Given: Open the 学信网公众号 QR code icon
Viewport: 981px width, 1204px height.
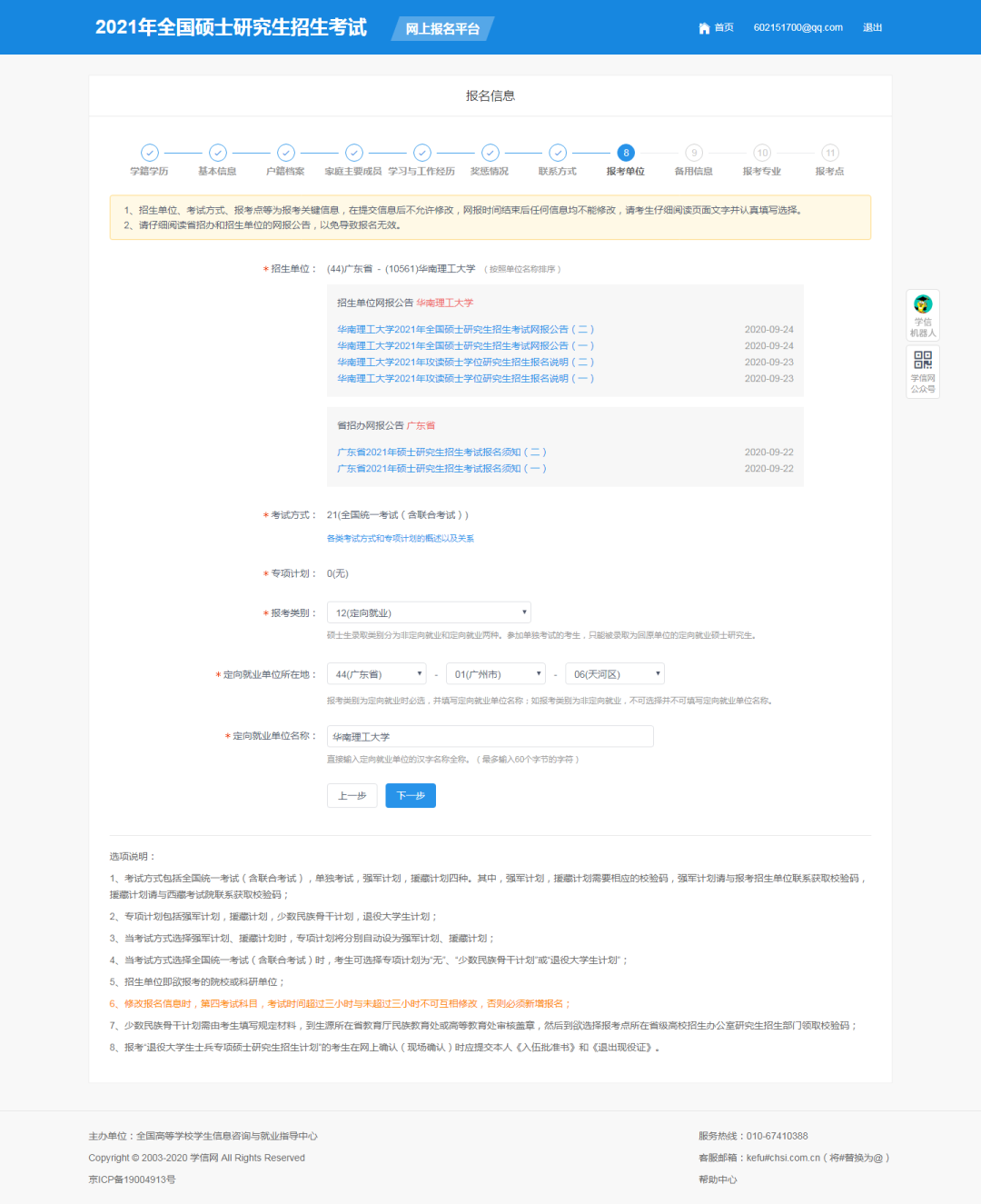Looking at the screenshot, I should [x=923, y=360].
